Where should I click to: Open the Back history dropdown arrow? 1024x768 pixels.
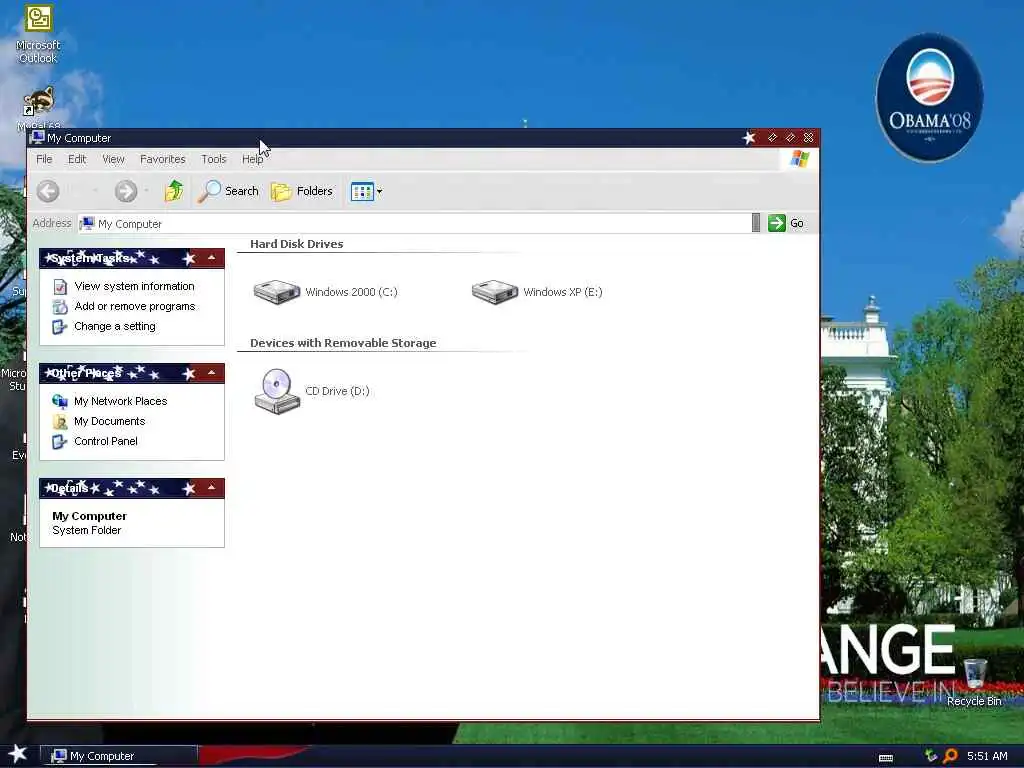[95, 191]
